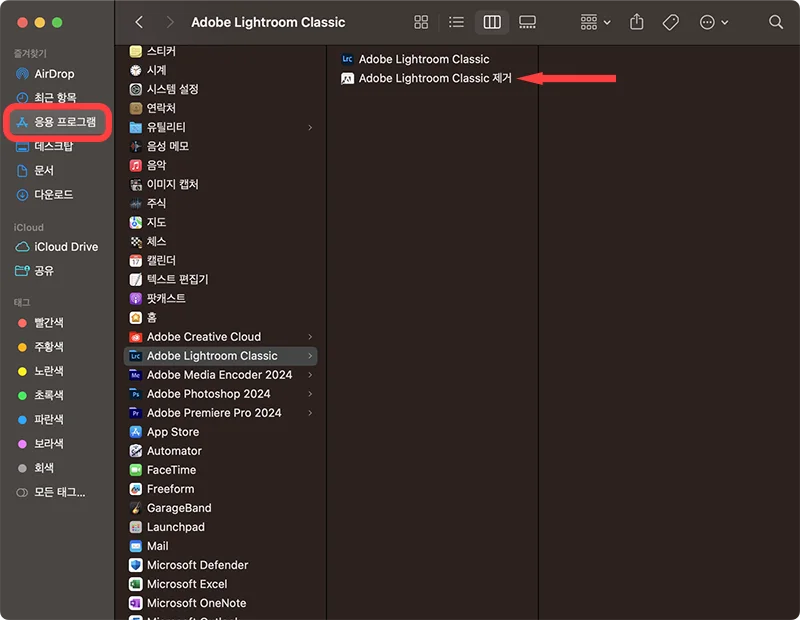The height and width of the screenshot is (620, 800).
Task: Click the Adobe Media Encoder 2024 name
Action: tap(219, 375)
